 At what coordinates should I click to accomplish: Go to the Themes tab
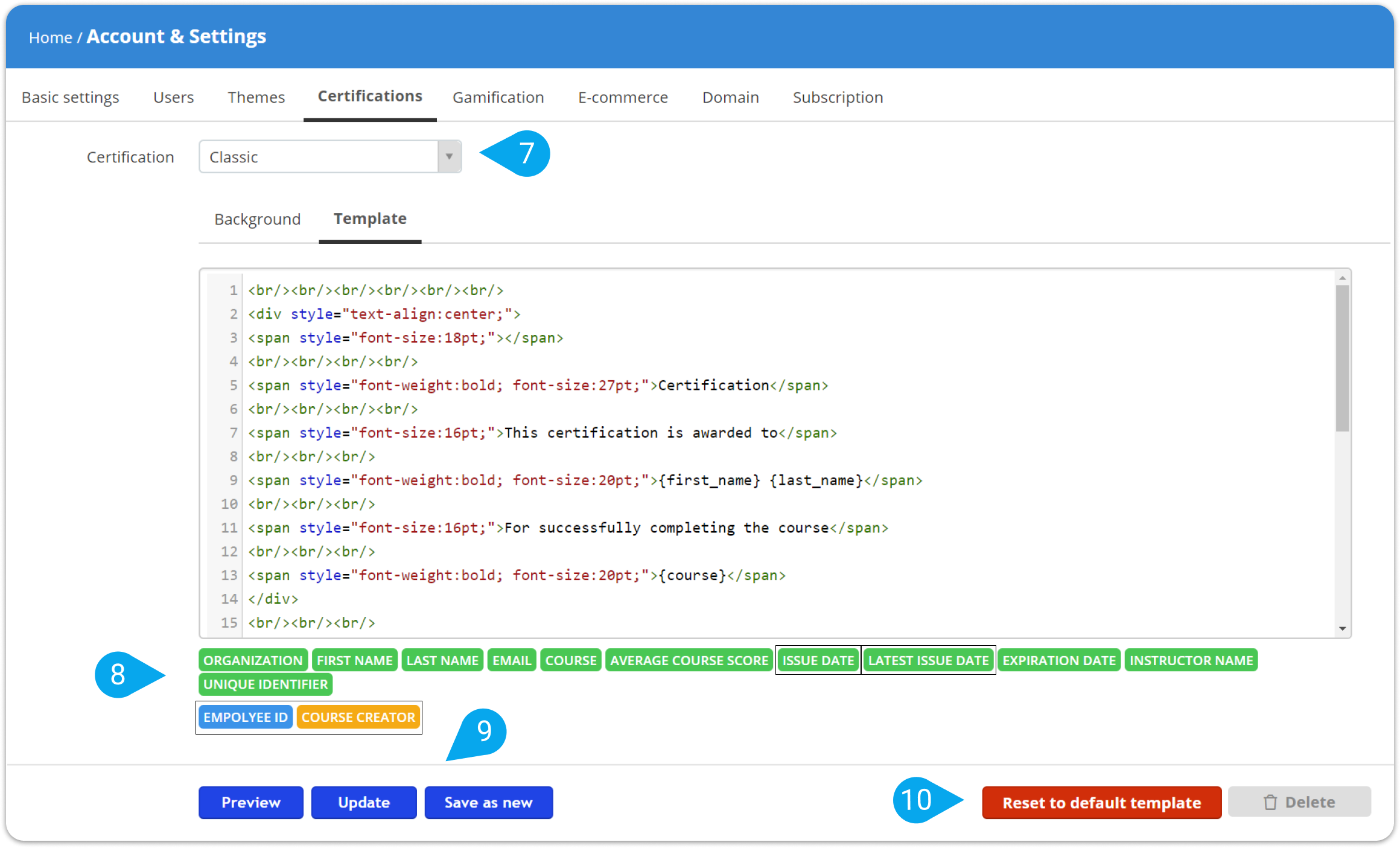coord(256,97)
